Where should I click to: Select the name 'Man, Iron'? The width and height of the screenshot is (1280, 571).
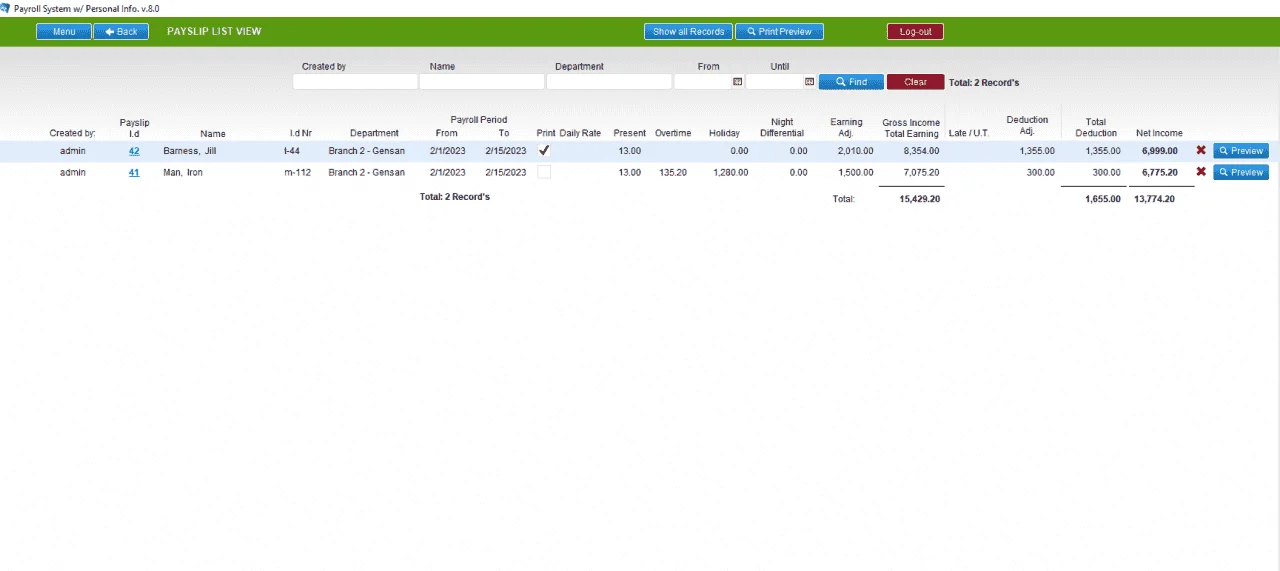click(x=183, y=172)
